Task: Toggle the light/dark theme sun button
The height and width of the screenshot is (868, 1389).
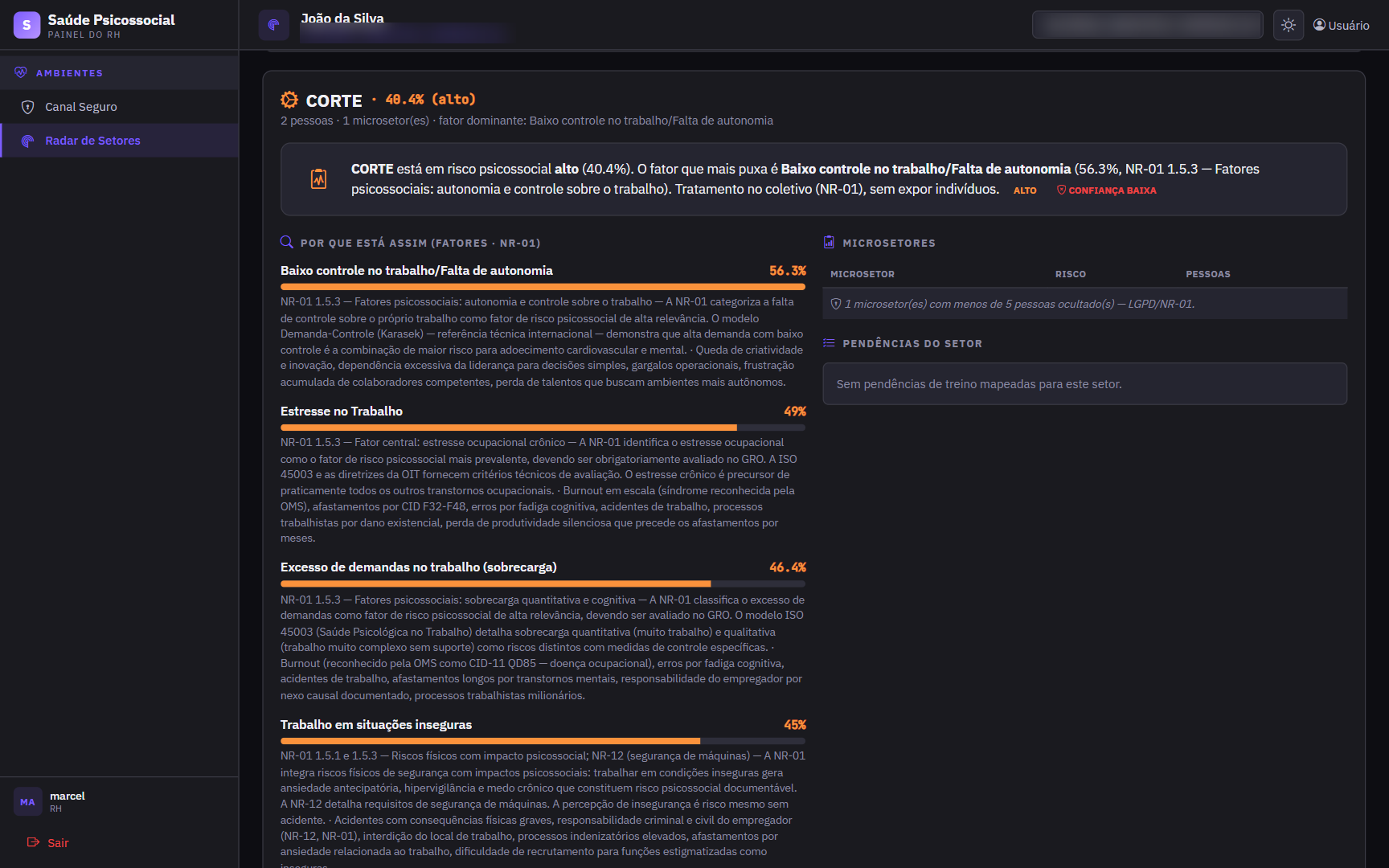Action: coord(1289,25)
